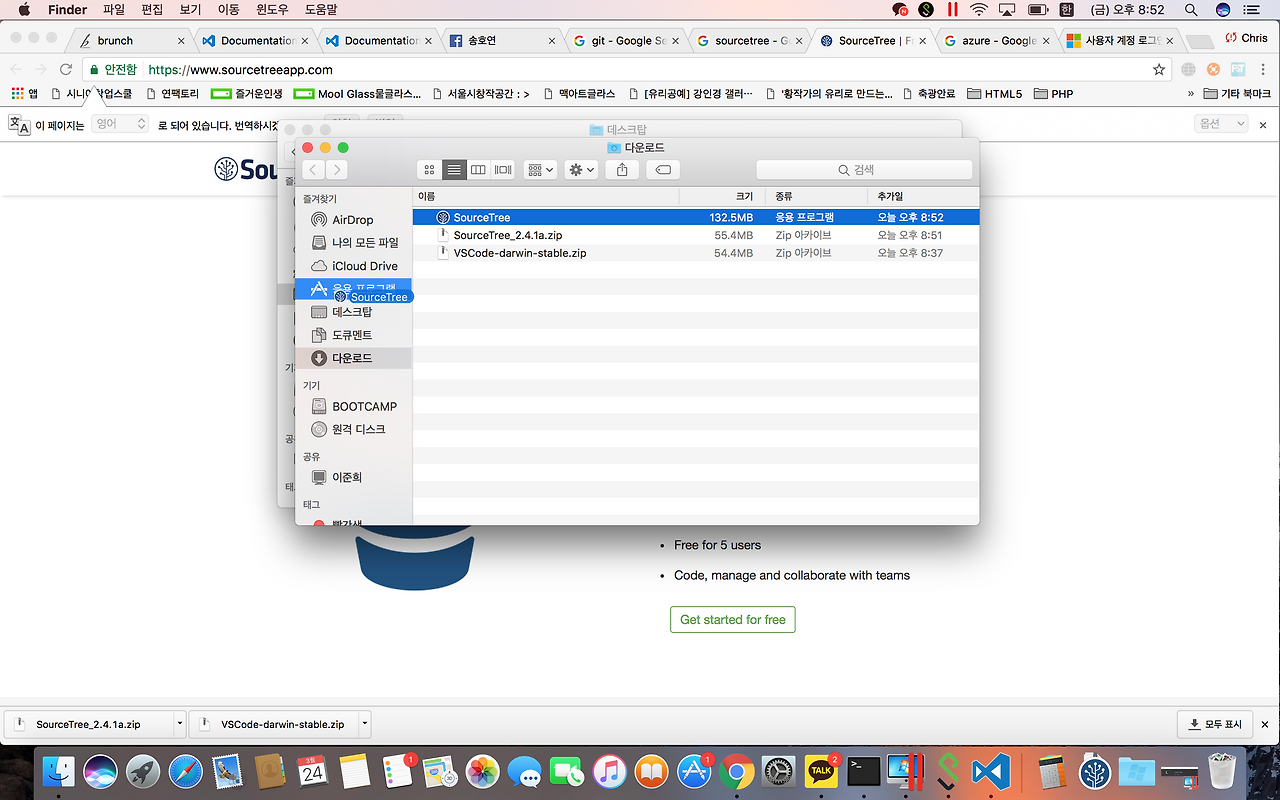Open Google Chrome from the Dock
The image size is (1280, 800).
pyautogui.click(x=737, y=772)
